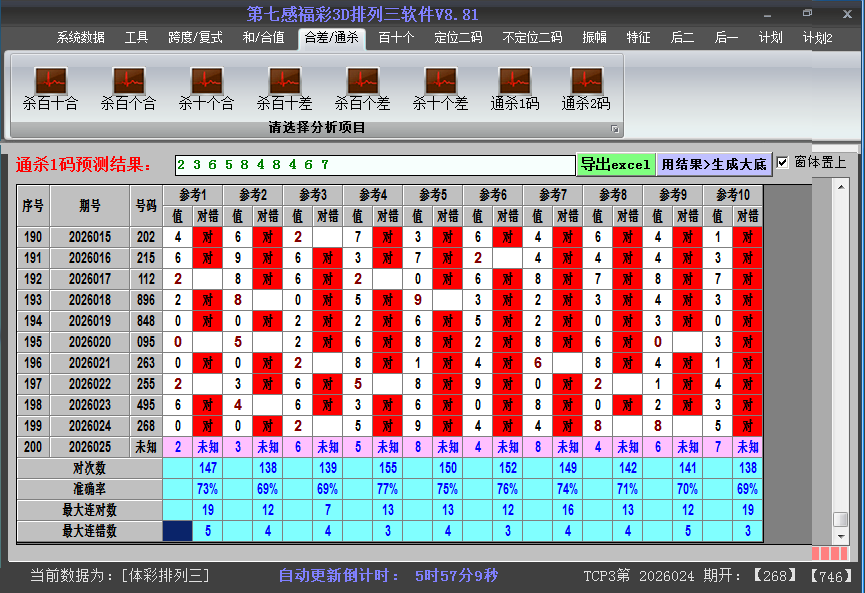Select the 杀百个差 analysis icon

click(x=362, y=85)
